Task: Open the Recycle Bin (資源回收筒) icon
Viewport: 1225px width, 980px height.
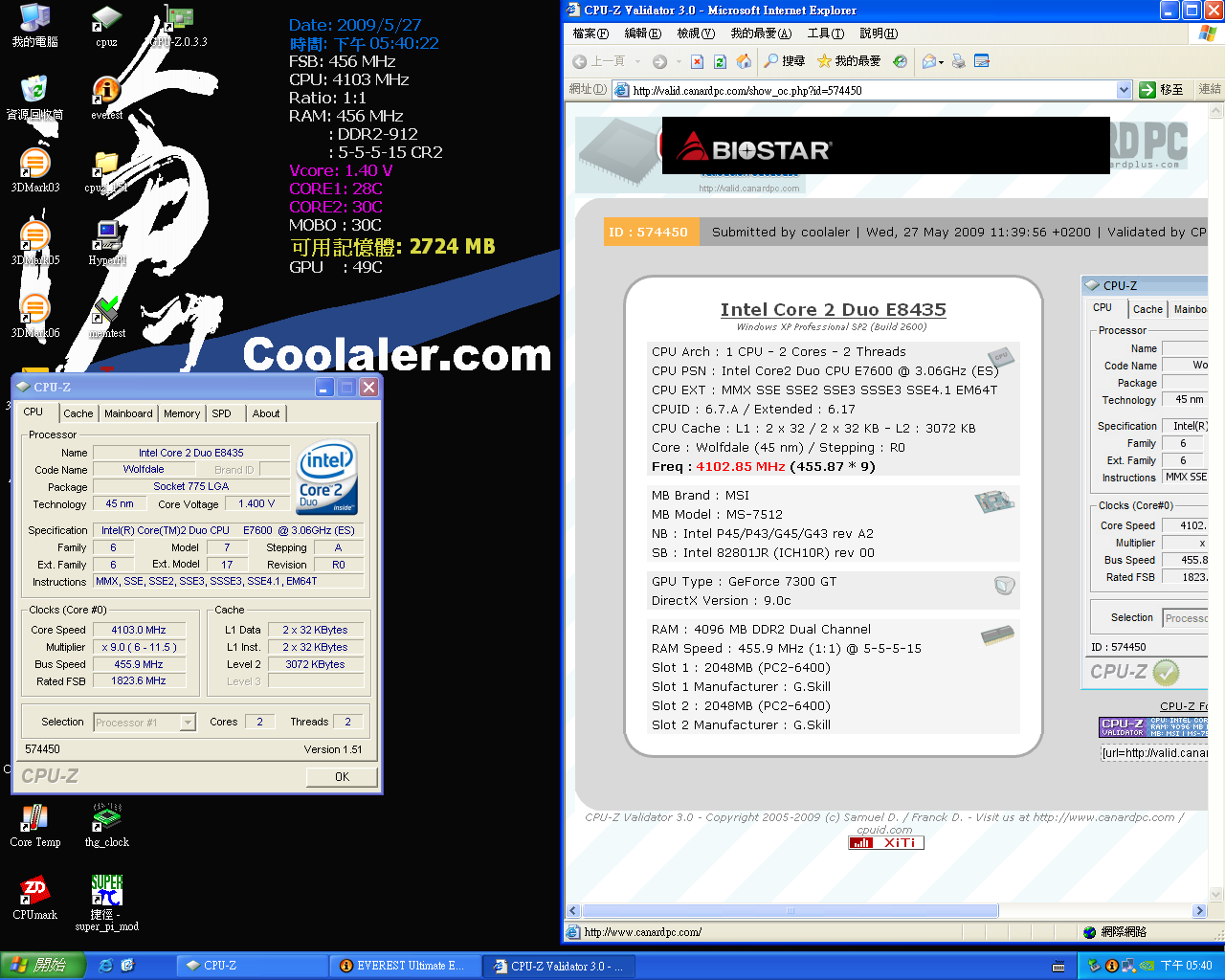Action: (35, 98)
